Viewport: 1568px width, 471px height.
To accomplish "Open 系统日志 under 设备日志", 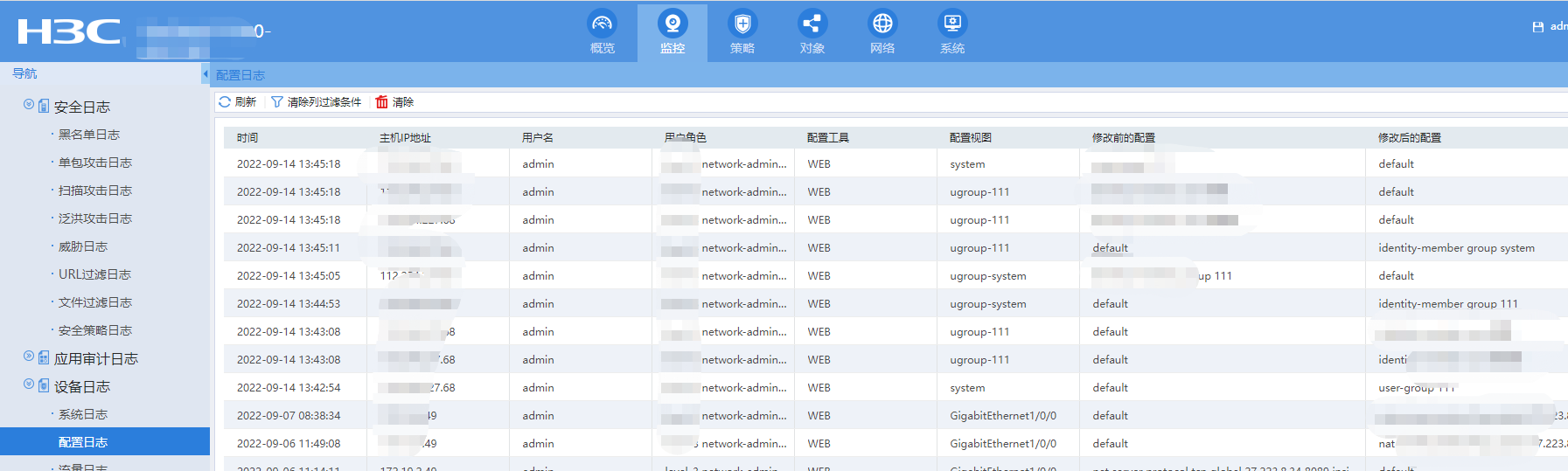I will (x=82, y=414).
